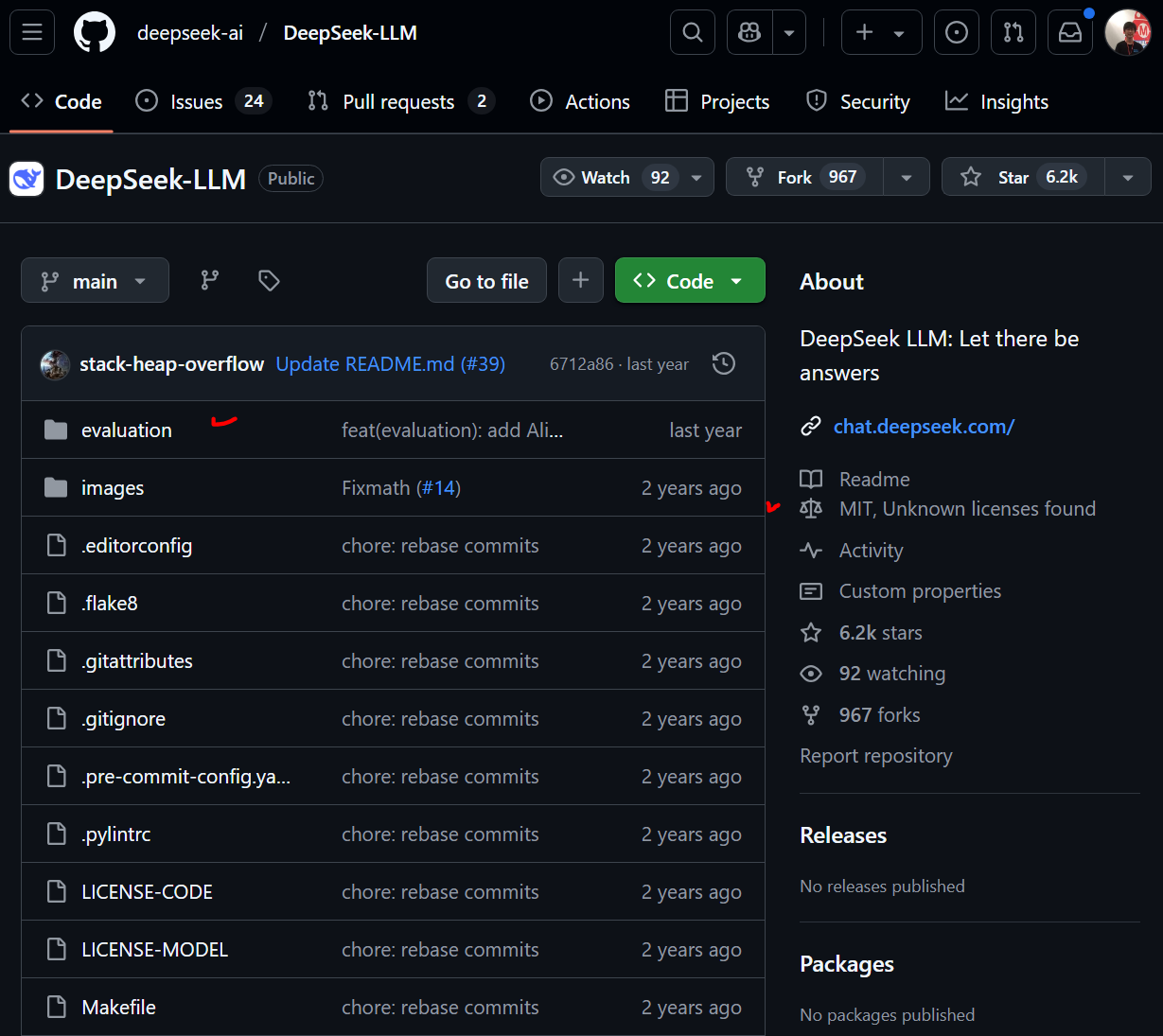Open the hamburger navigation menu

click(x=32, y=32)
